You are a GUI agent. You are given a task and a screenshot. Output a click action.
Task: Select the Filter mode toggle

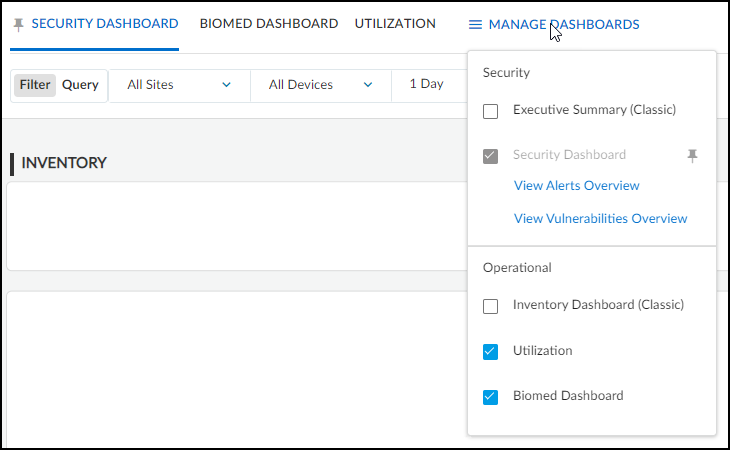pyautogui.click(x=35, y=85)
